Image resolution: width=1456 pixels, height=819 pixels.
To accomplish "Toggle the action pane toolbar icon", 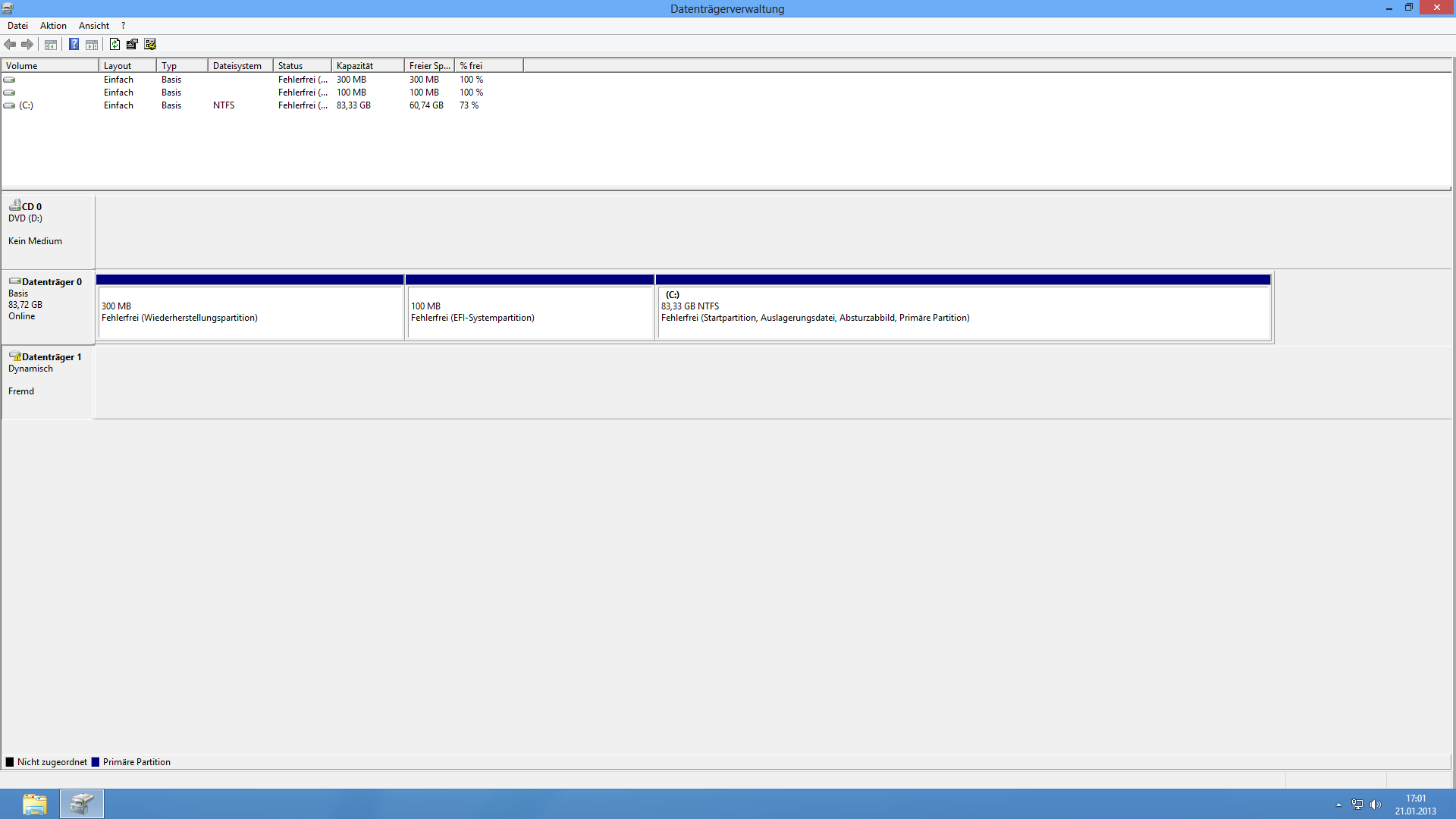I will point(92,45).
